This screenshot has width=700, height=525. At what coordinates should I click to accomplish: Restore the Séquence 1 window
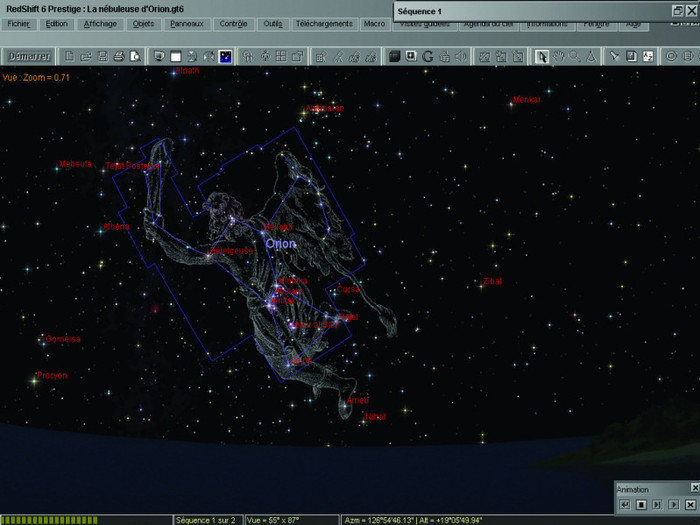point(678,11)
